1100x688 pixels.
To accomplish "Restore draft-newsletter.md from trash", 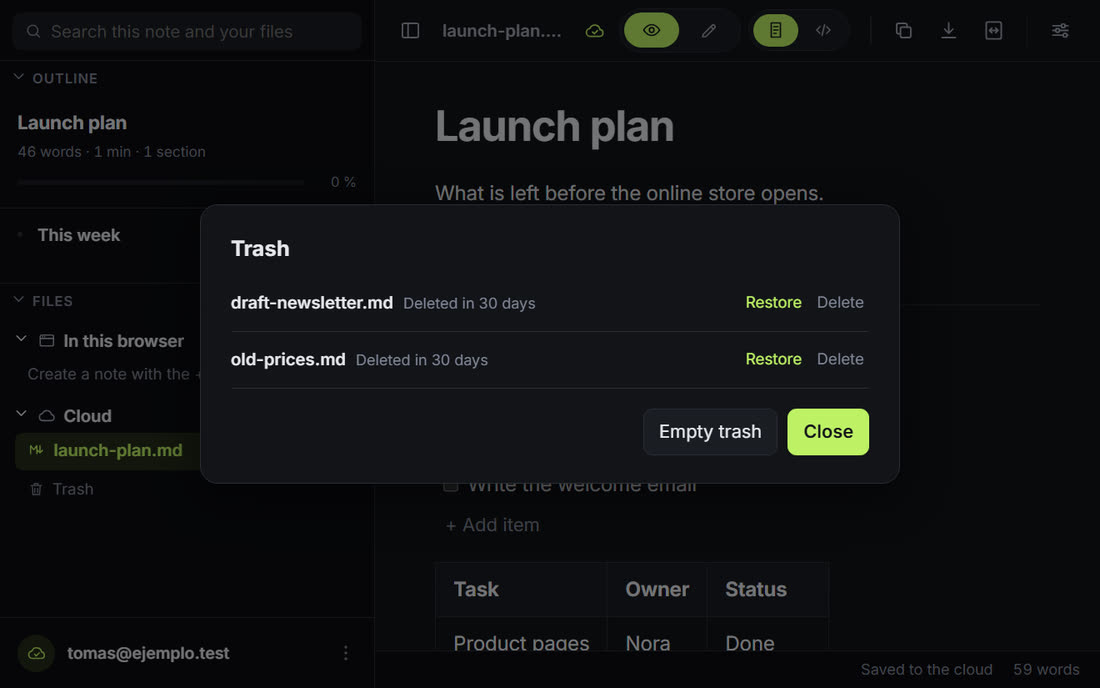I will [773, 302].
